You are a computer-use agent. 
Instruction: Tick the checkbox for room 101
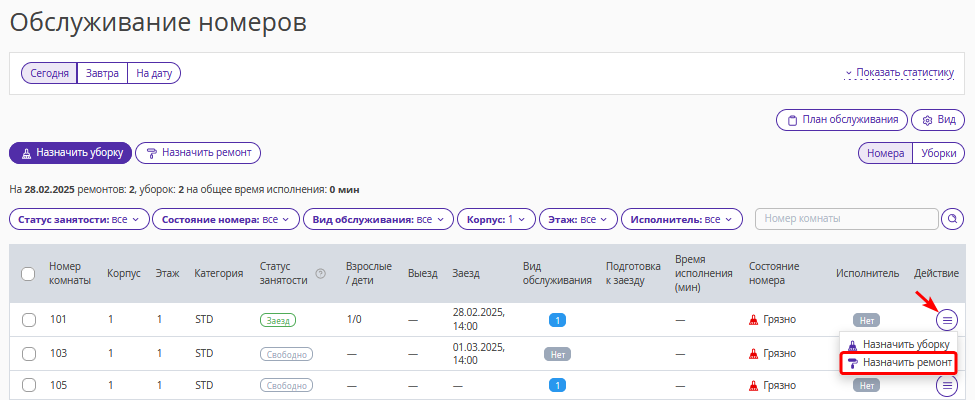29,320
